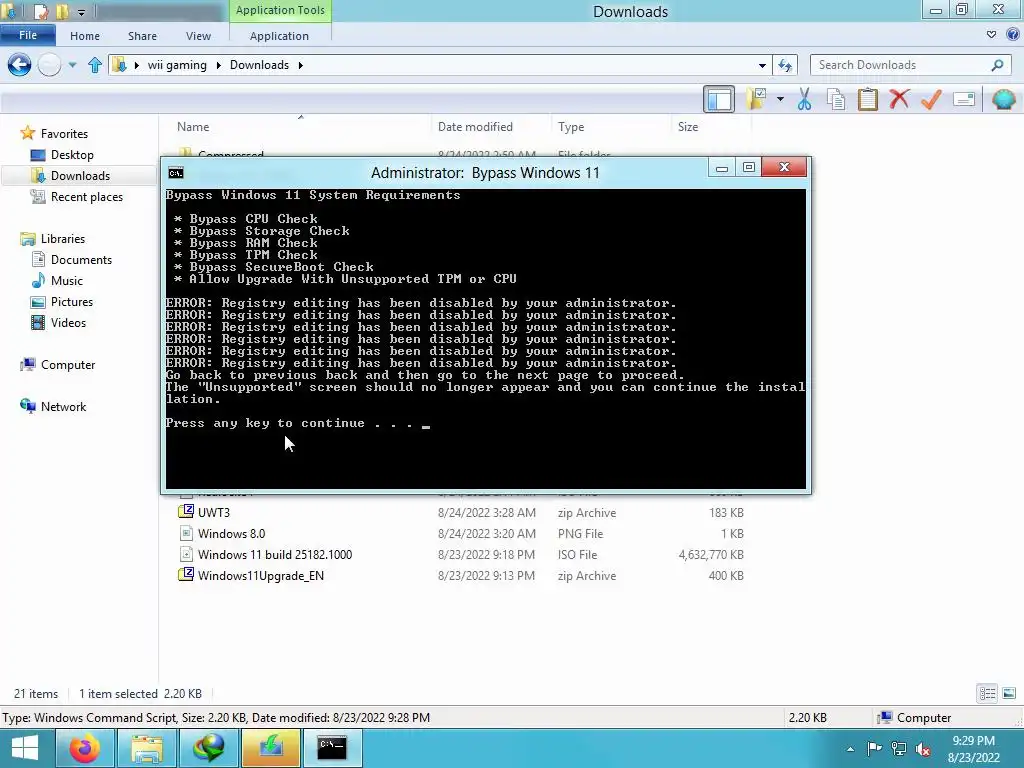Select Downloads in navigation pane
1024x768 pixels.
(x=80, y=176)
